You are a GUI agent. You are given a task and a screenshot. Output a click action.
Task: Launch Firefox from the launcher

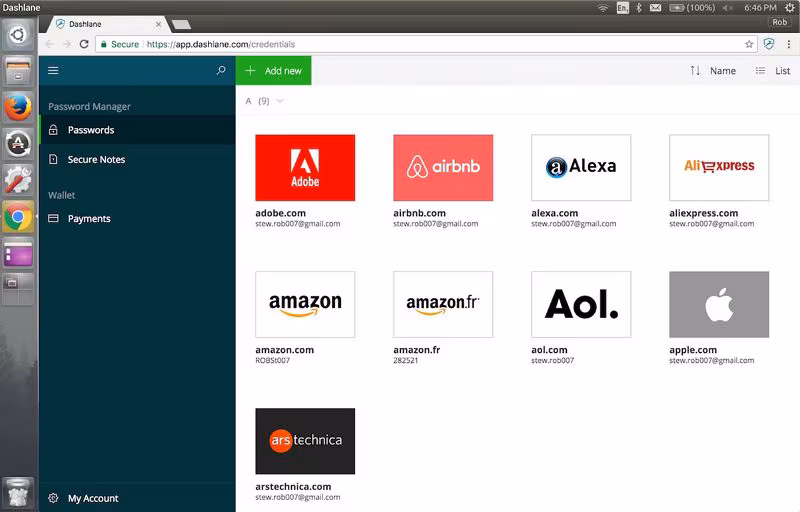click(18, 107)
